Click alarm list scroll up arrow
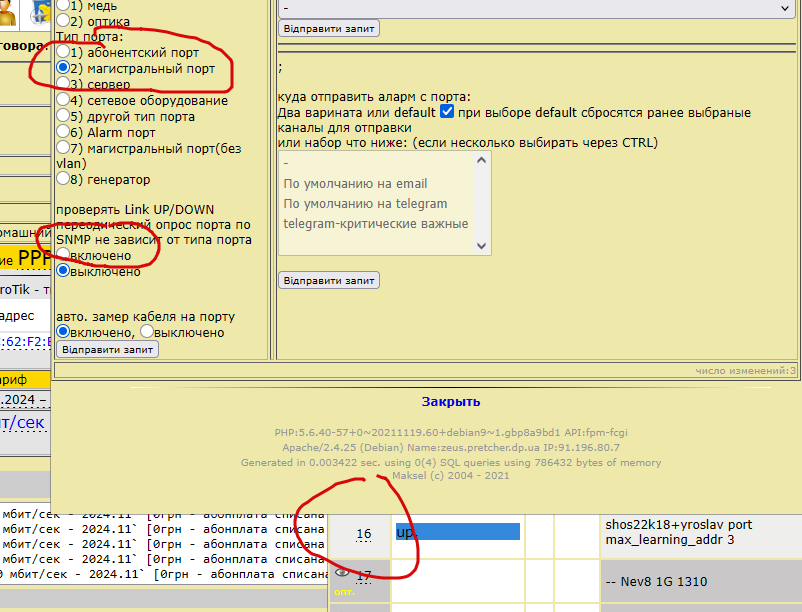This screenshot has width=802, height=612. (481, 160)
